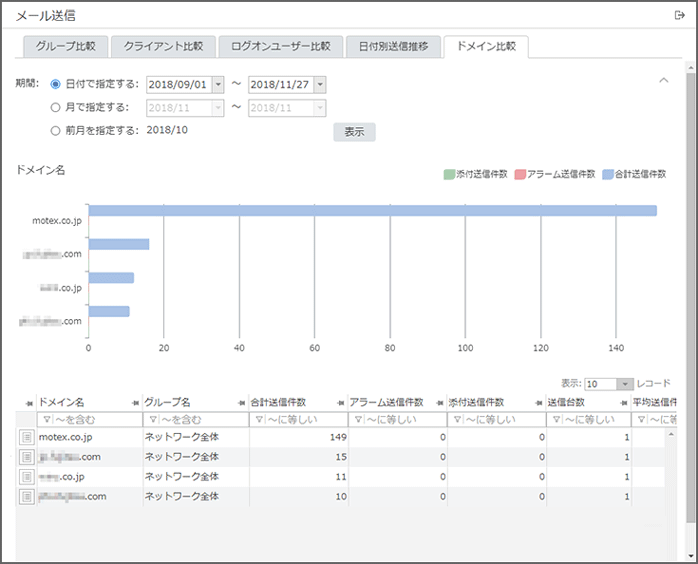698x564 pixels.
Task: Open detail icon for motex.co.jp row
Action: tap(27, 437)
